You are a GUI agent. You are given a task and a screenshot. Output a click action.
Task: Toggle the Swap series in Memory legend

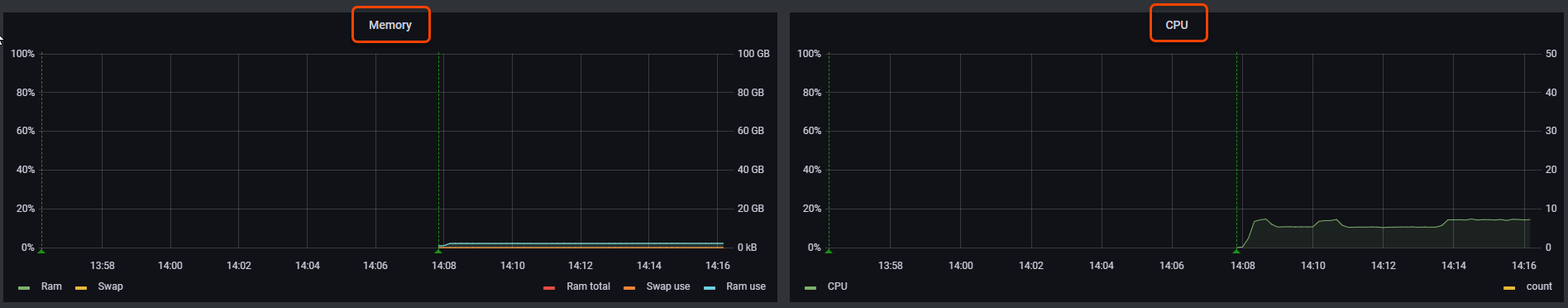pyautogui.click(x=110, y=286)
